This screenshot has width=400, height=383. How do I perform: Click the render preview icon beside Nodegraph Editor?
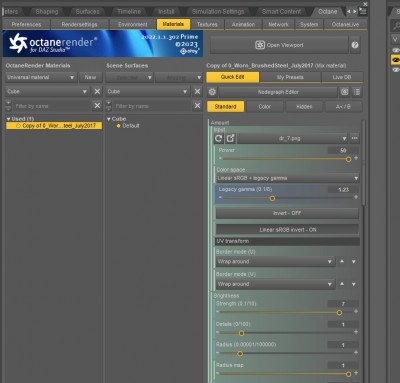[344, 92]
